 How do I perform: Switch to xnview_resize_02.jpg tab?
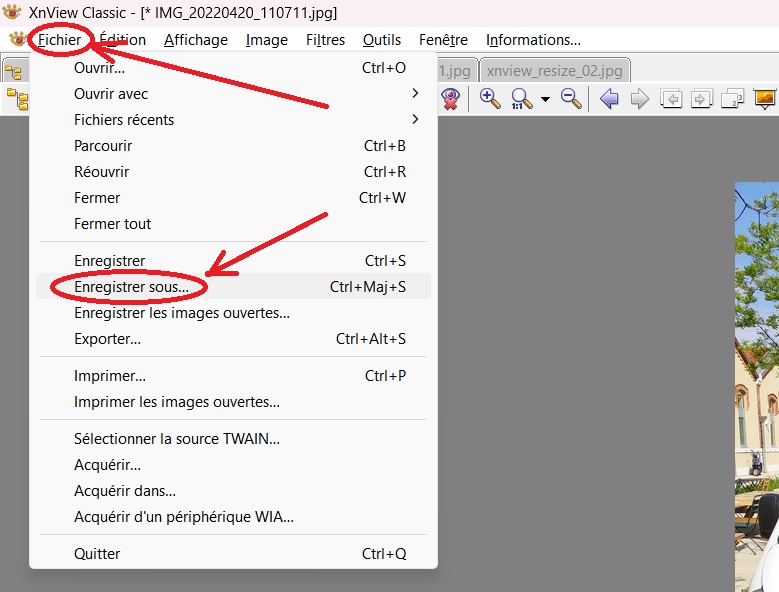(554, 71)
